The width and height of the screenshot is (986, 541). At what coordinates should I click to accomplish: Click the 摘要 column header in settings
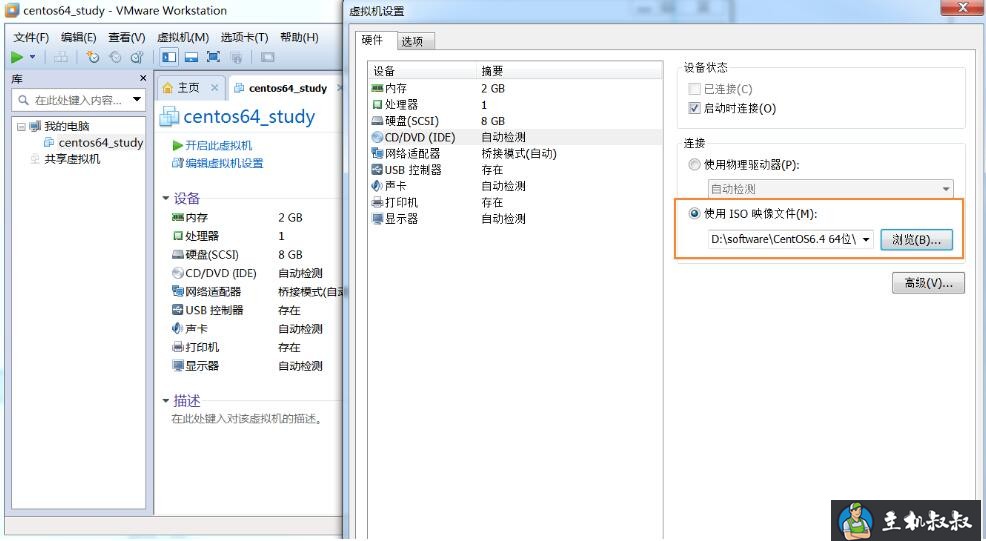(x=570, y=71)
